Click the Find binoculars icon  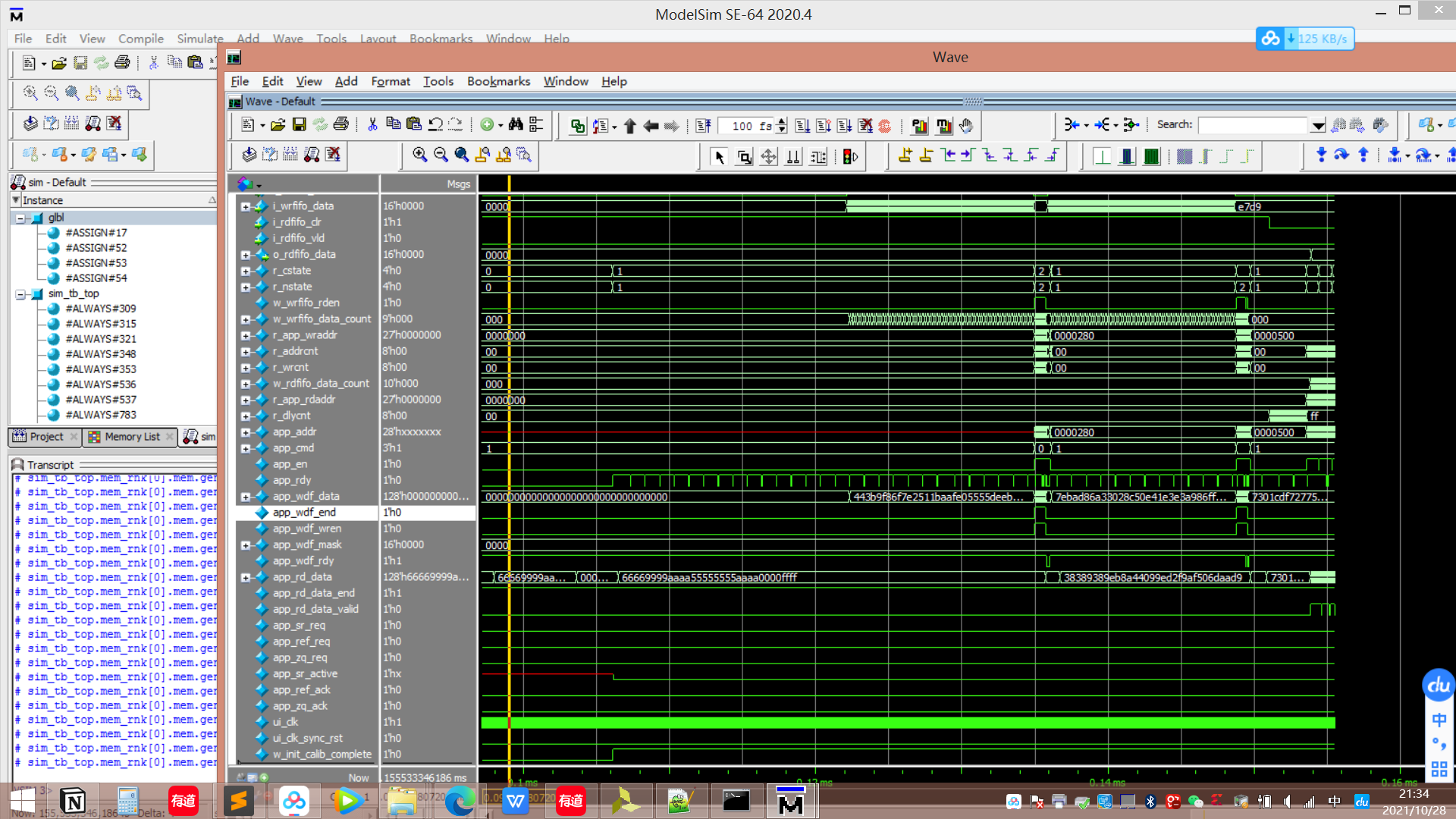point(516,125)
